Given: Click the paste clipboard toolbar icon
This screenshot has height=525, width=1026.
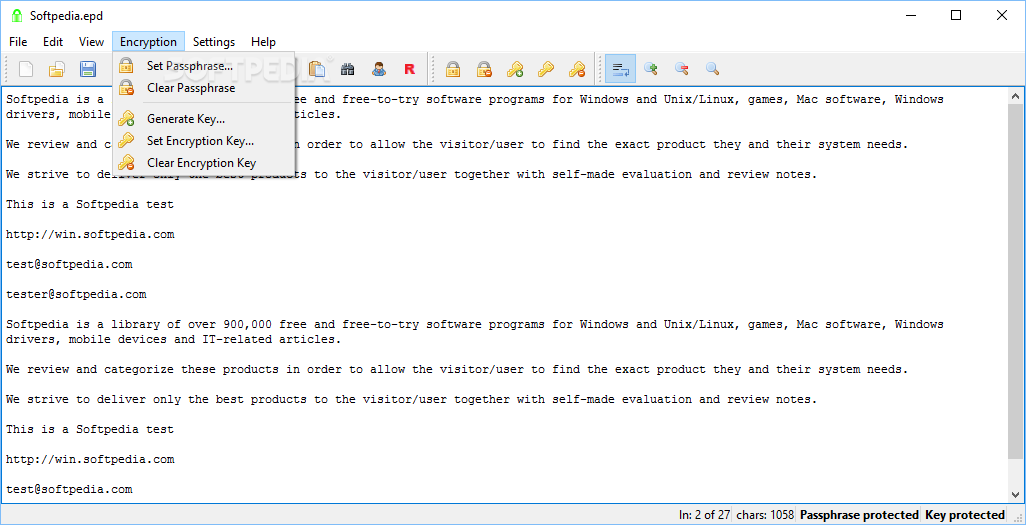Looking at the screenshot, I should [x=317, y=69].
